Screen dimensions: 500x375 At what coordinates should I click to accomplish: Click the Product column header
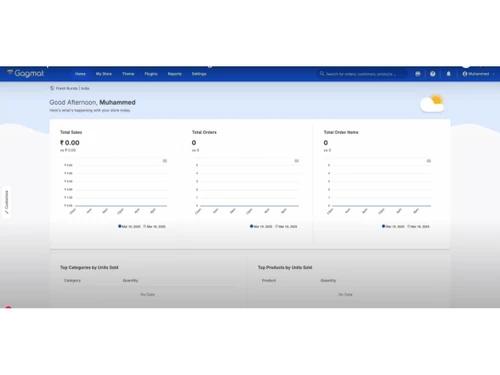(x=269, y=280)
